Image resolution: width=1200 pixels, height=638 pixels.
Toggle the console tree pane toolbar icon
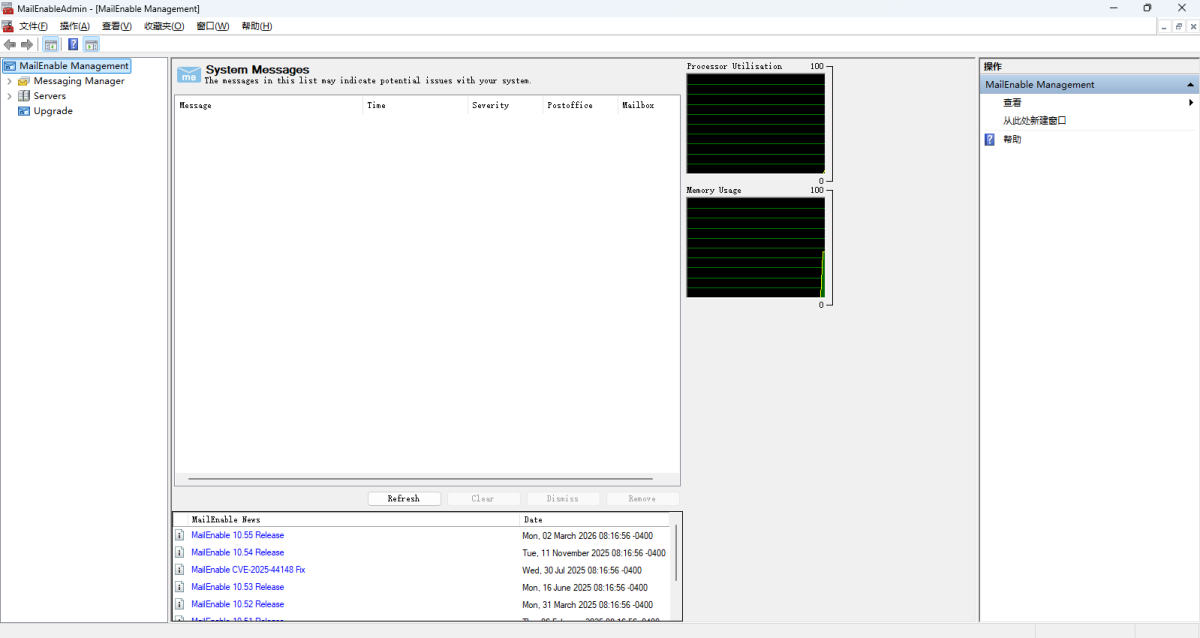point(50,45)
